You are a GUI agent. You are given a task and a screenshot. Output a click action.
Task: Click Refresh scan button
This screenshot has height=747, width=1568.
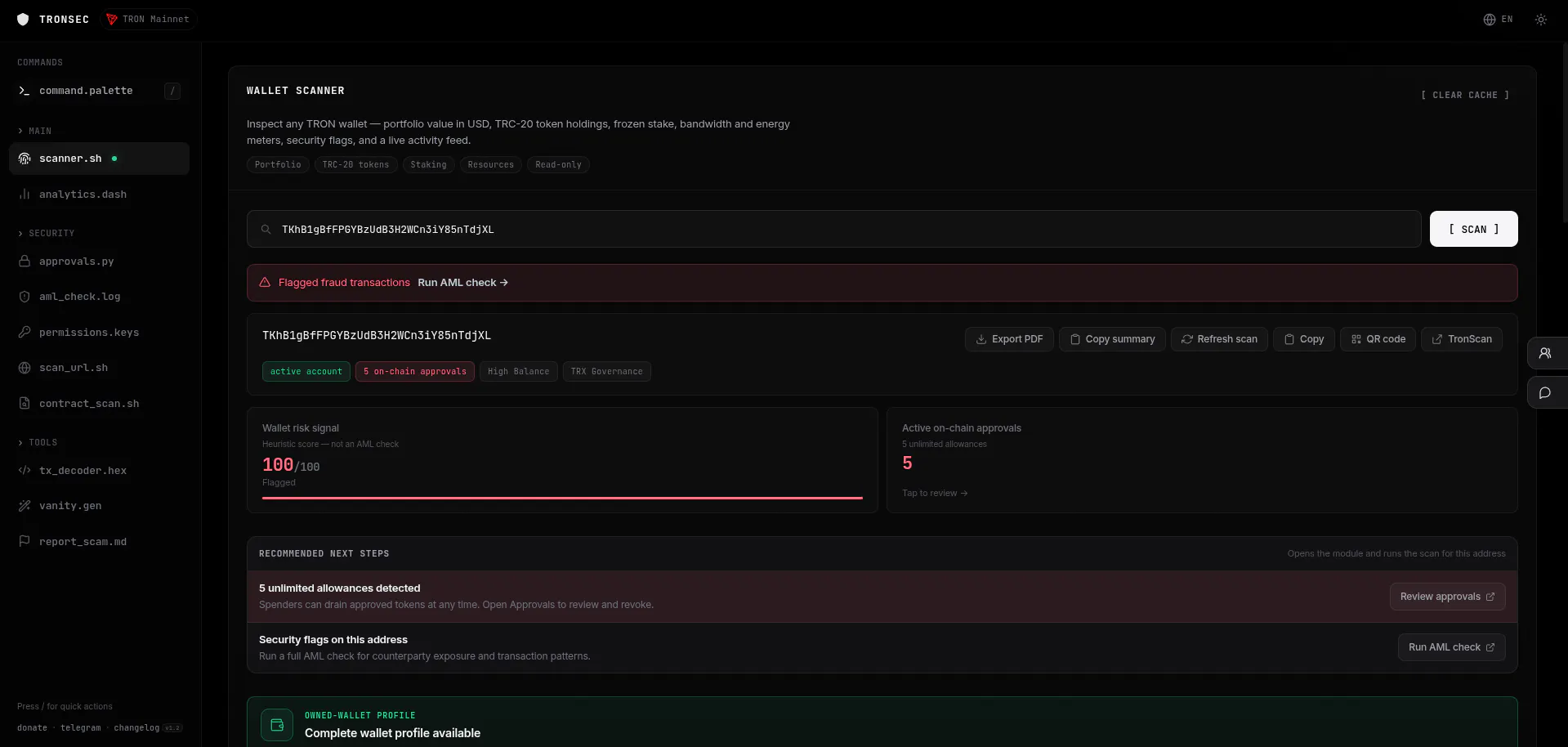pyautogui.click(x=1219, y=339)
